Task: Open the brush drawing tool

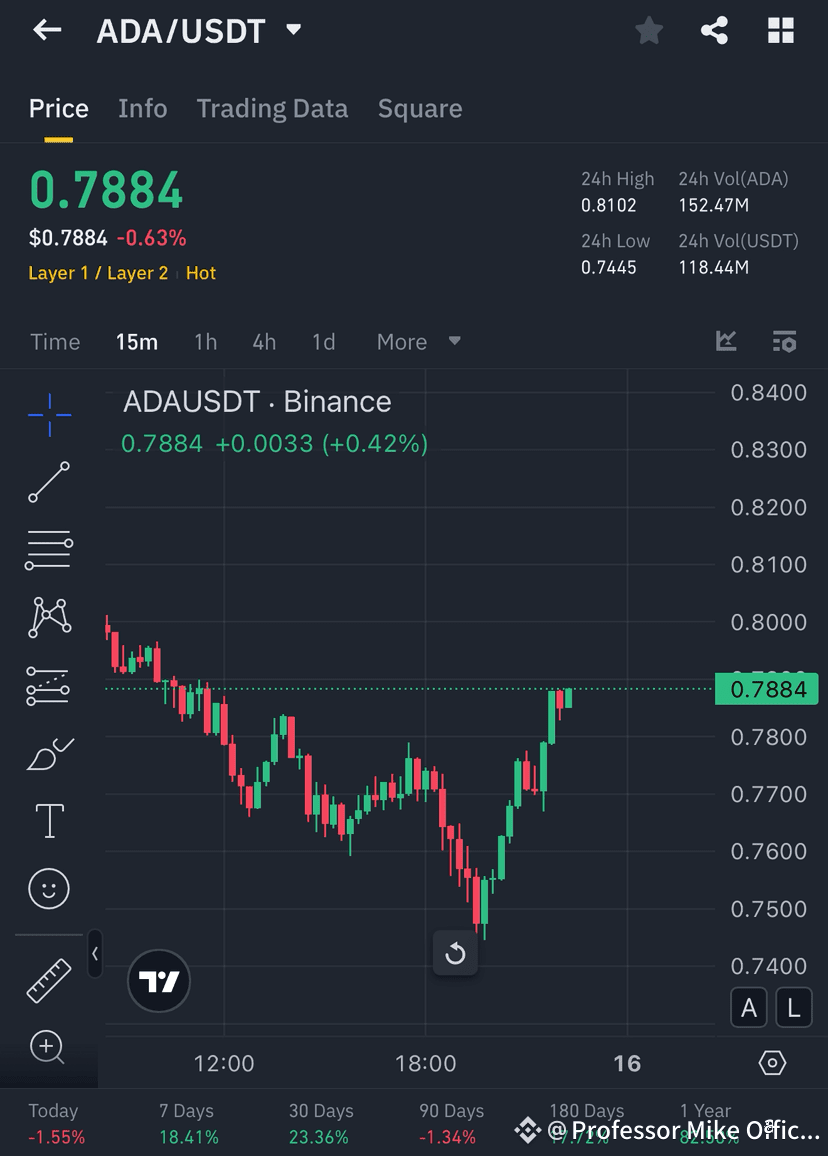Action: point(48,753)
